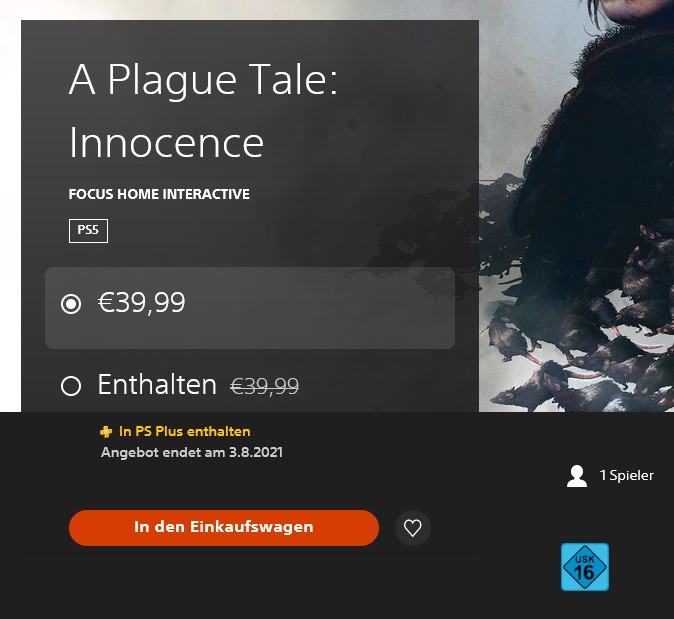Click the crossed-out €39,99 price

pos(264,386)
